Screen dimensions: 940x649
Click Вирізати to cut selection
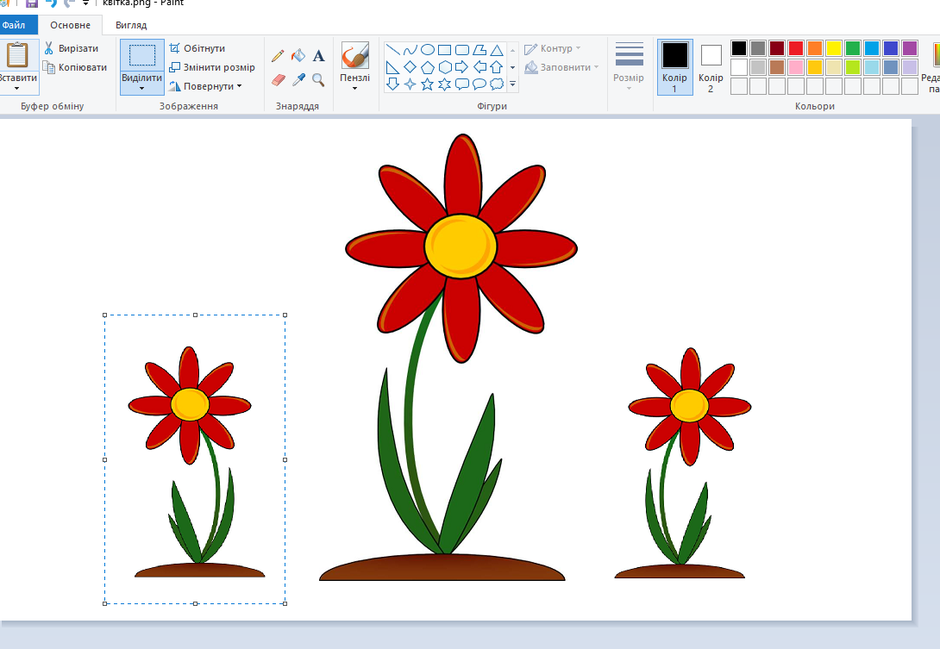[x=71, y=49]
